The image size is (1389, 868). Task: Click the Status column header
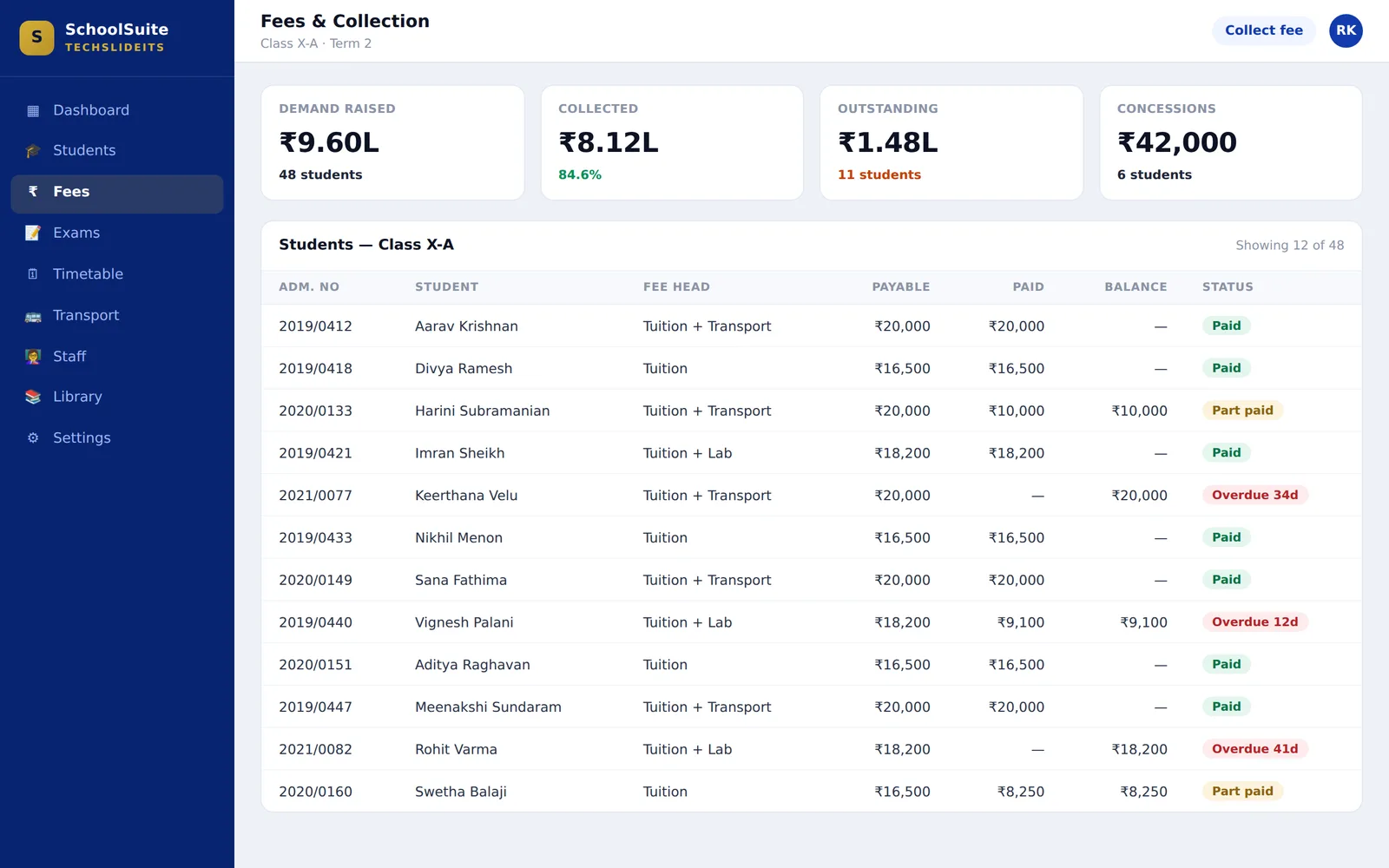[x=1228, y=287]
